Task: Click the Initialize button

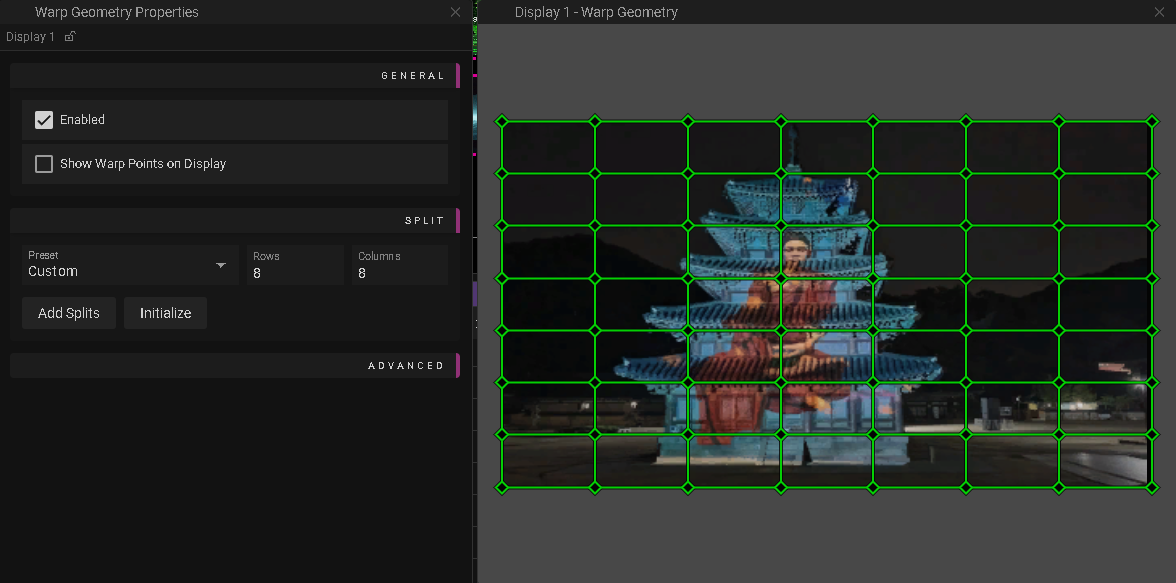Action: click(165, 313)
